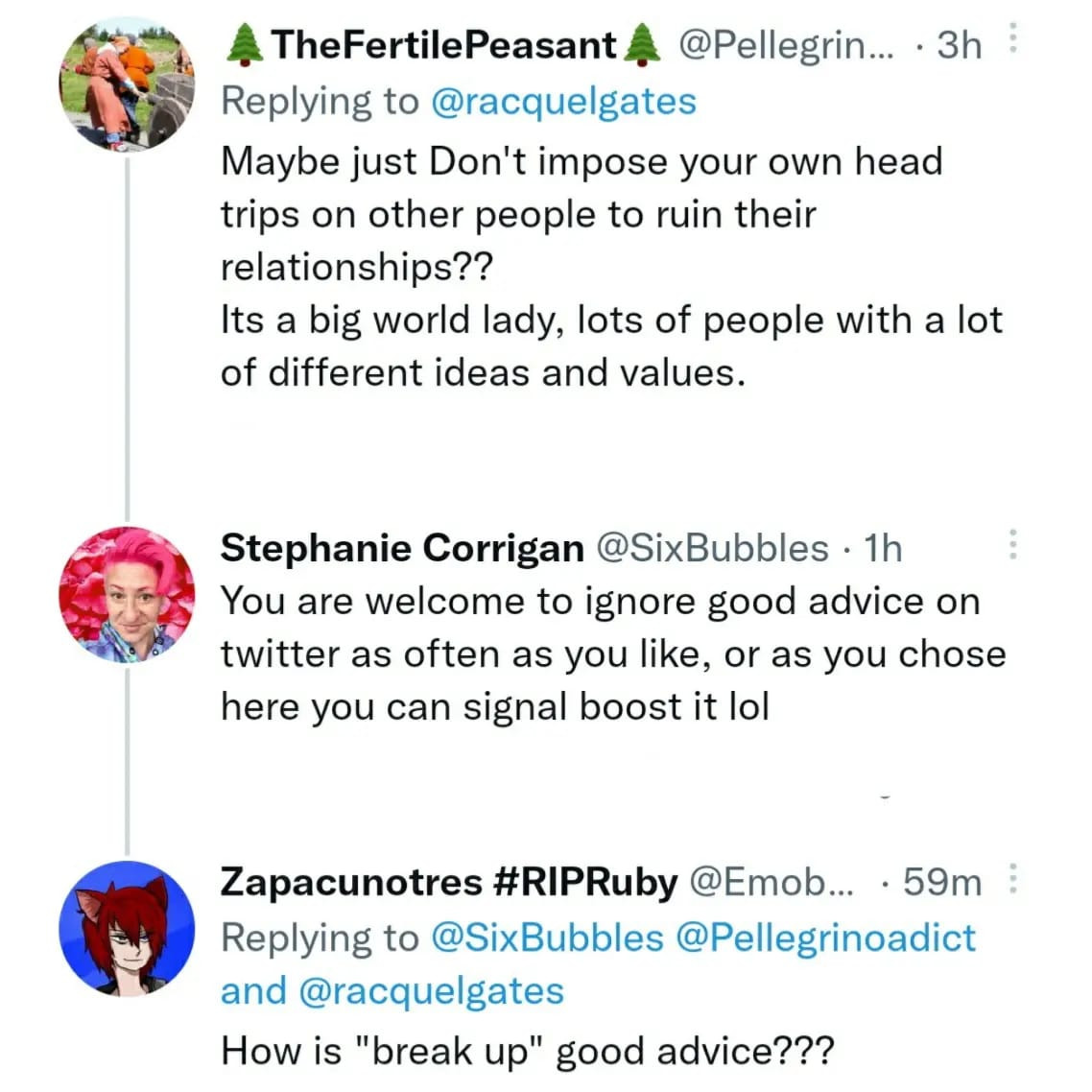Open TheFertilePeasant's profile avatar

[x=127, y=84]
